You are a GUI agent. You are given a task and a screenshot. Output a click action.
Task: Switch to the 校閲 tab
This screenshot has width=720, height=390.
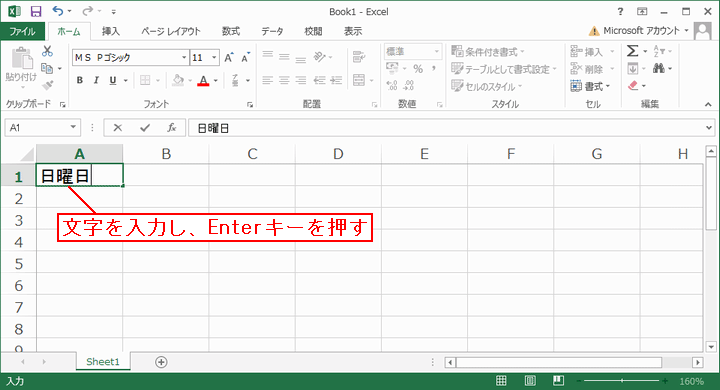pyautogui.click(x=313, y=31)
